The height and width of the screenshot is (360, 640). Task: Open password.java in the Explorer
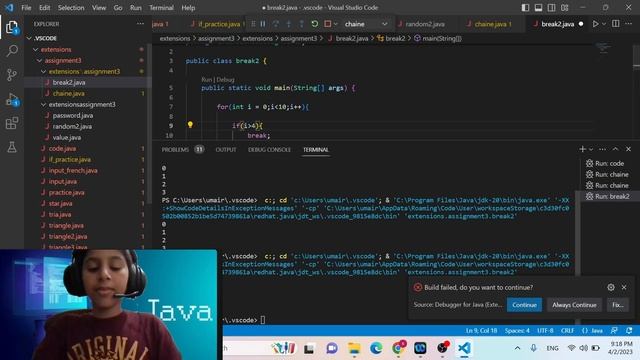pos(73,116)
